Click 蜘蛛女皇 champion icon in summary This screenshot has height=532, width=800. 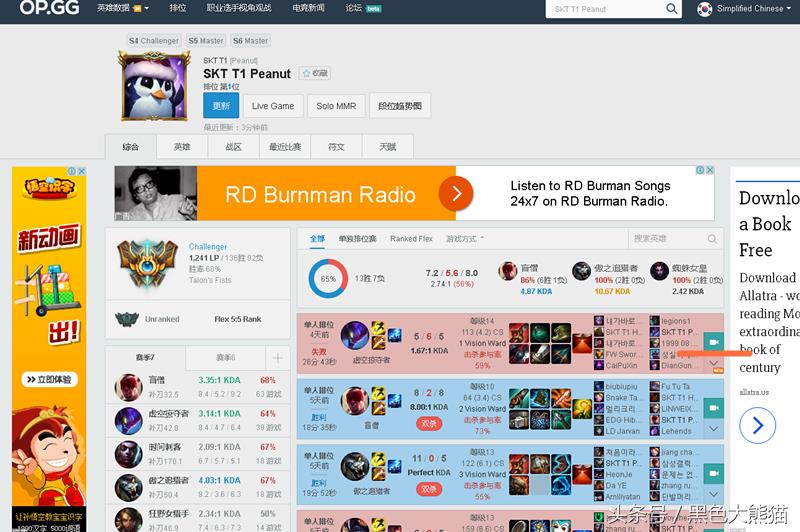(659, 271)
